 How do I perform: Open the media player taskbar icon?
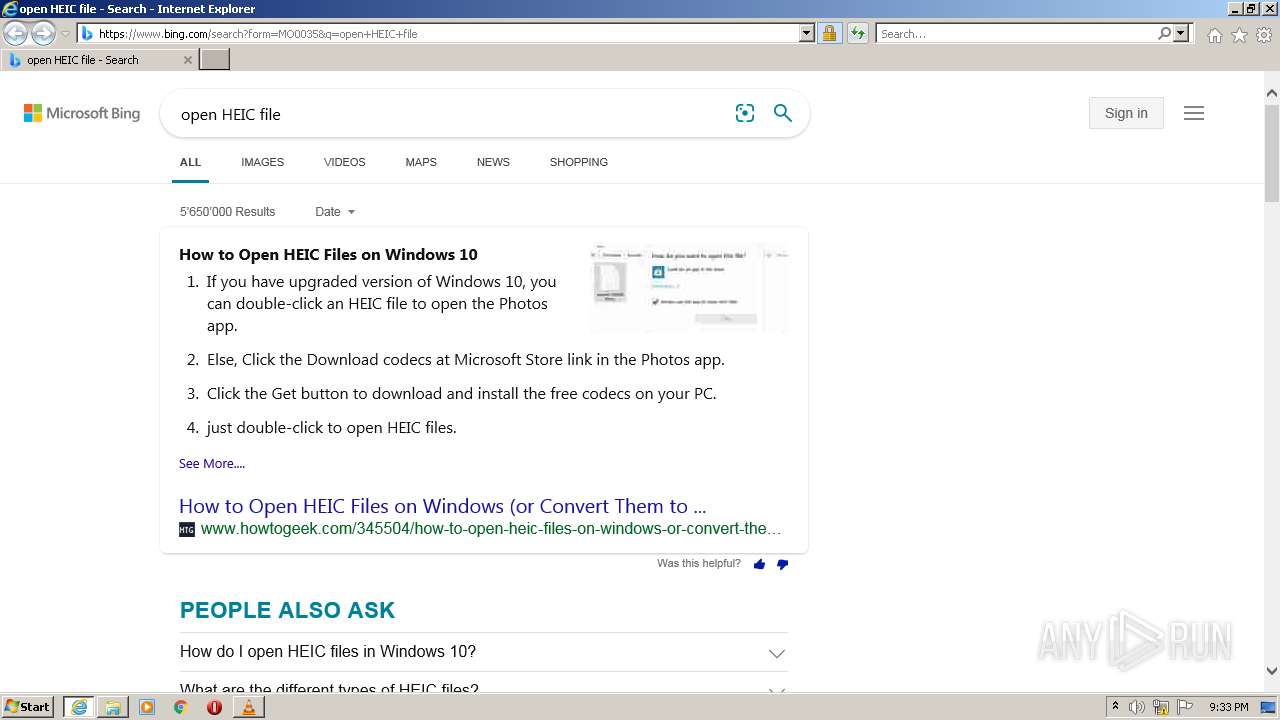147,707
